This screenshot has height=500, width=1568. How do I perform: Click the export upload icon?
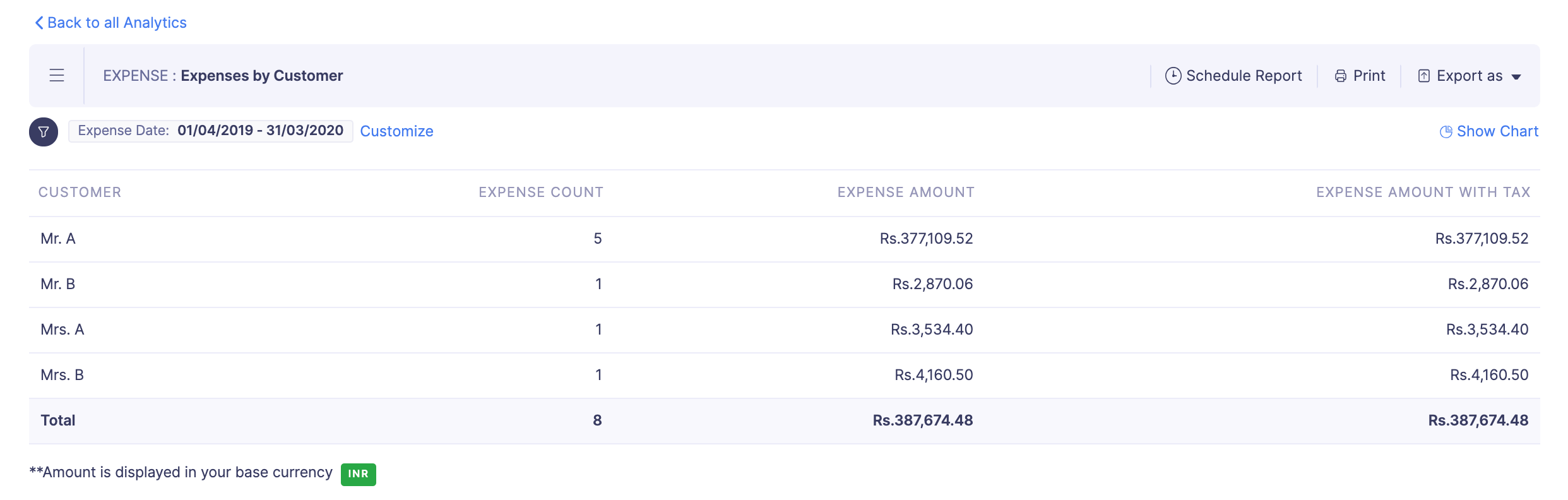pos(1424,76)
